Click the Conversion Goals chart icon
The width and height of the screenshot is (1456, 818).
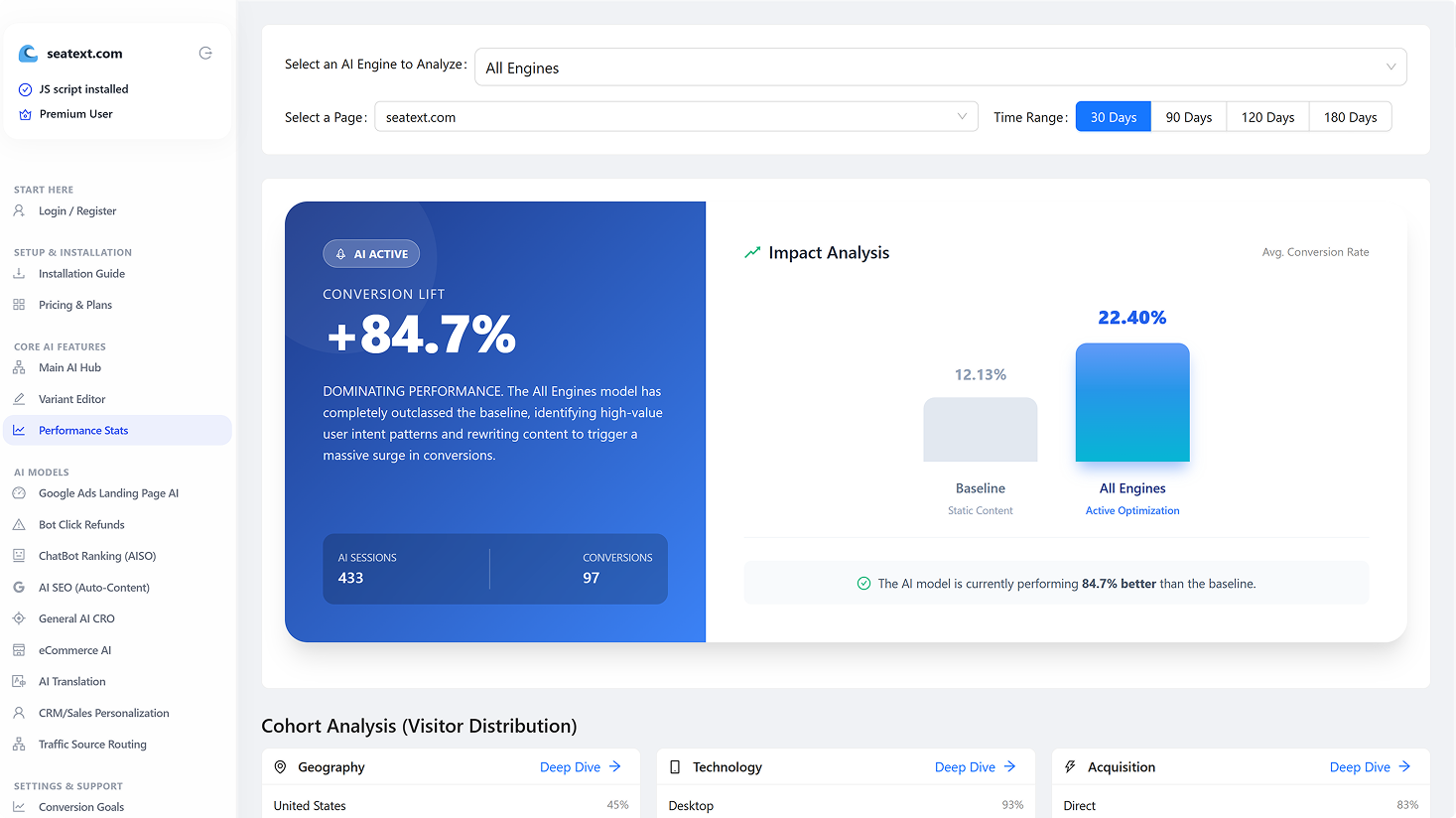[19, 806]
